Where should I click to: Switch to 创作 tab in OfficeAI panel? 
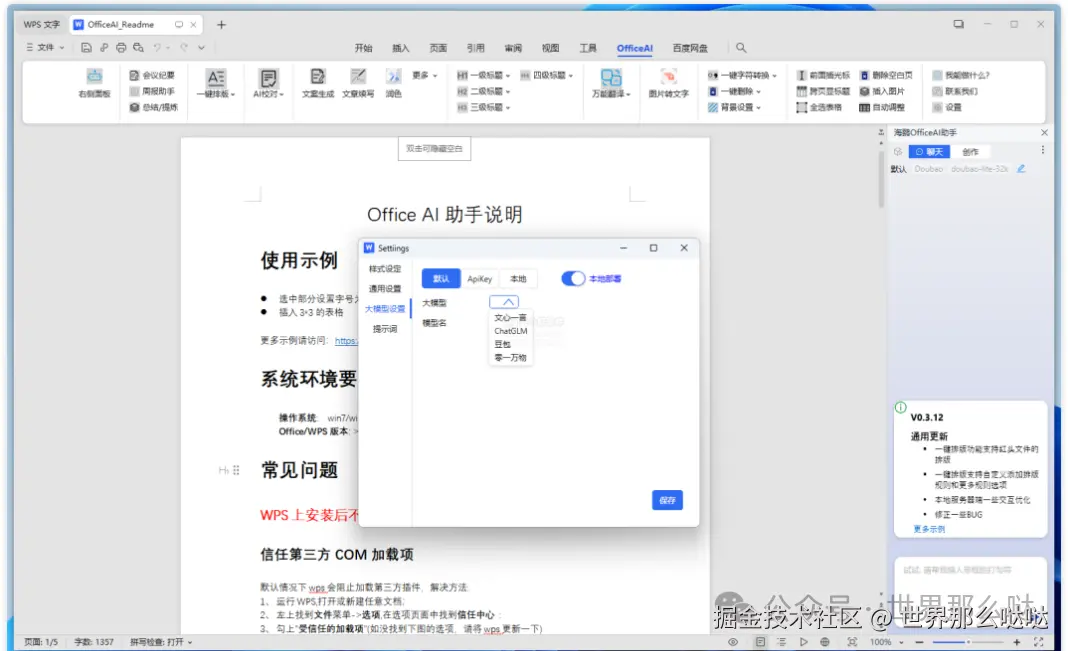point(970,152)
